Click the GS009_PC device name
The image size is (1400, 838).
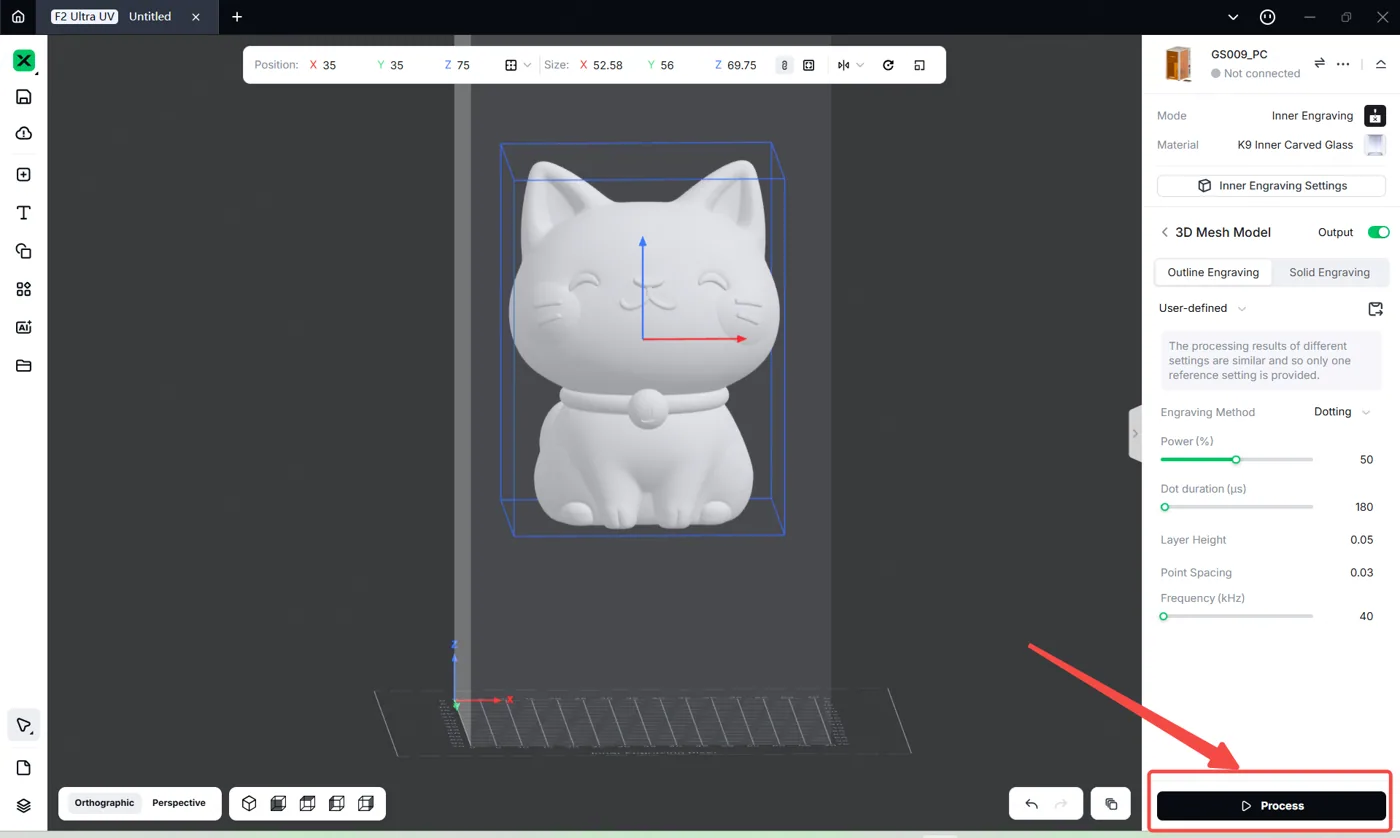tap(1239, 54)
